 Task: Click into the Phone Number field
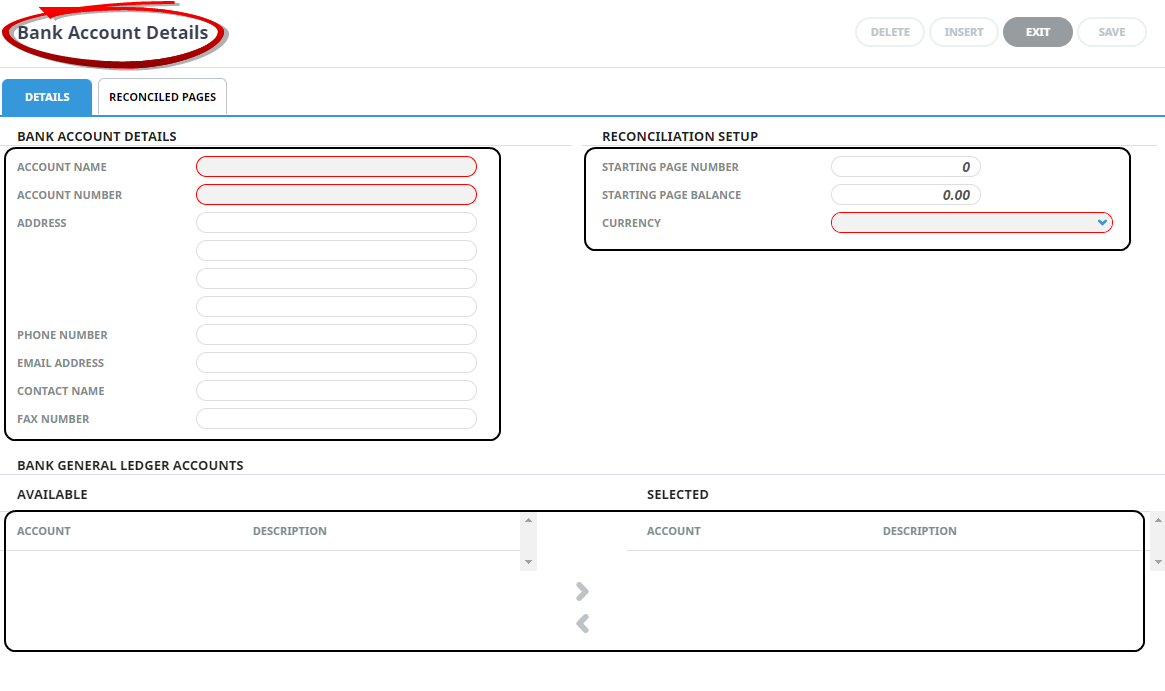[x=336, y=335]
